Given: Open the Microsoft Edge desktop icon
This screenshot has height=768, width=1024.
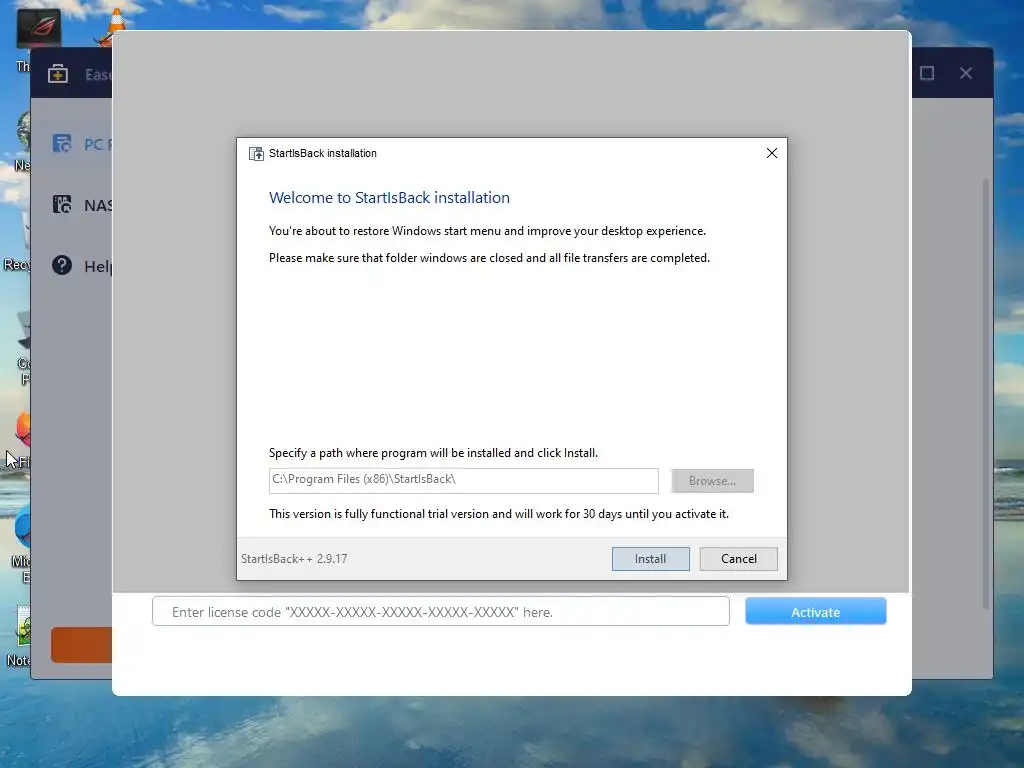Looking at the screenshot, I should [24, 526].
